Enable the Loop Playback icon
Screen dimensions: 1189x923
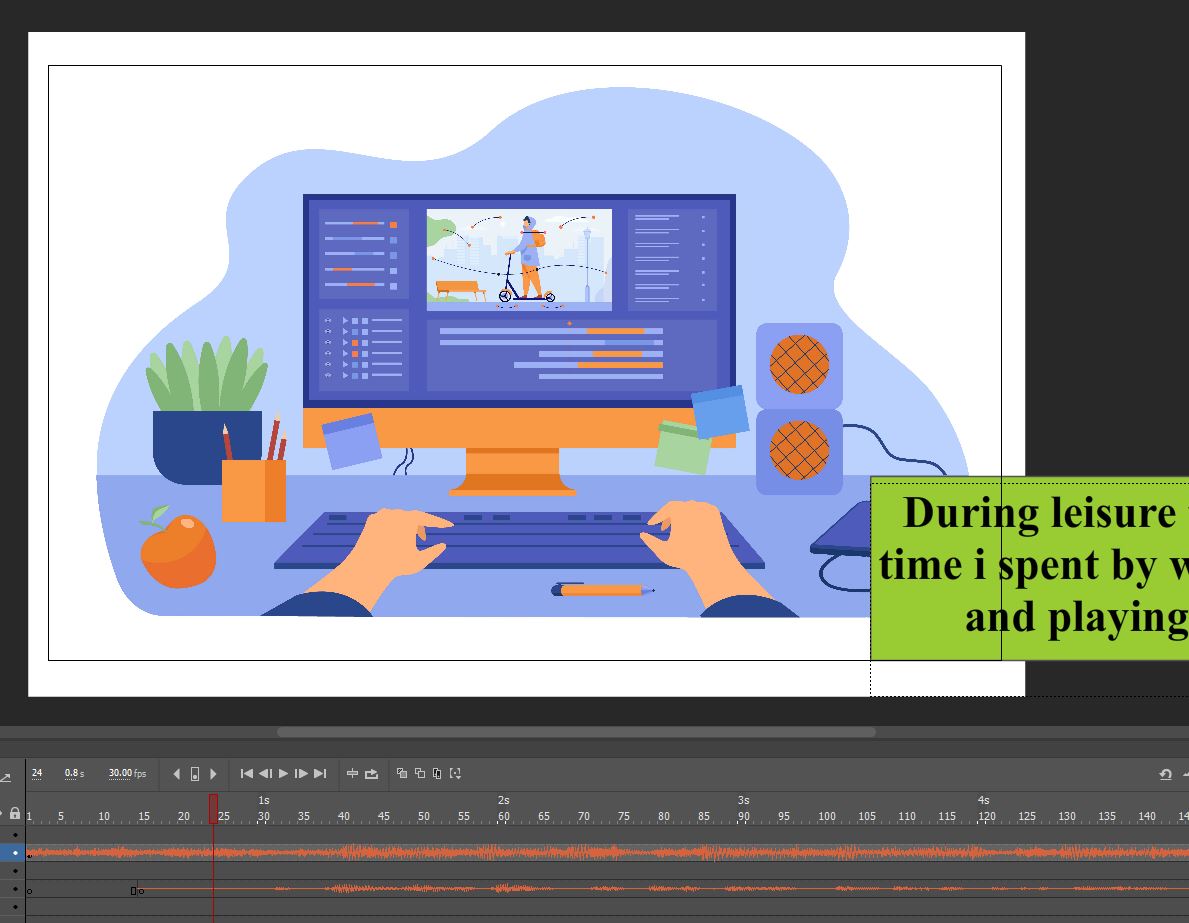tap(372, 773)
